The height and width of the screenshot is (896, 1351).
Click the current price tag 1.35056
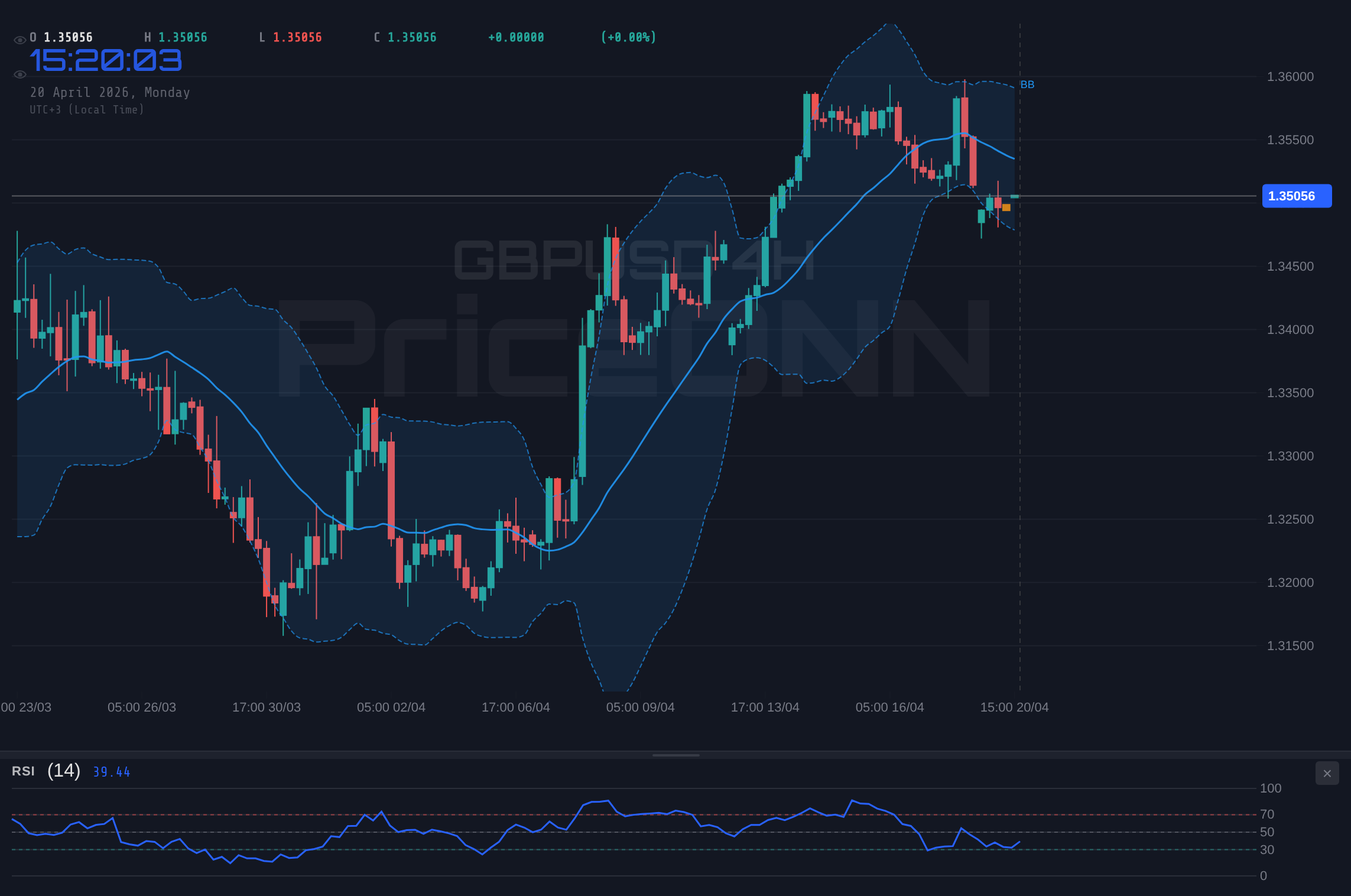coord(1297,196)
